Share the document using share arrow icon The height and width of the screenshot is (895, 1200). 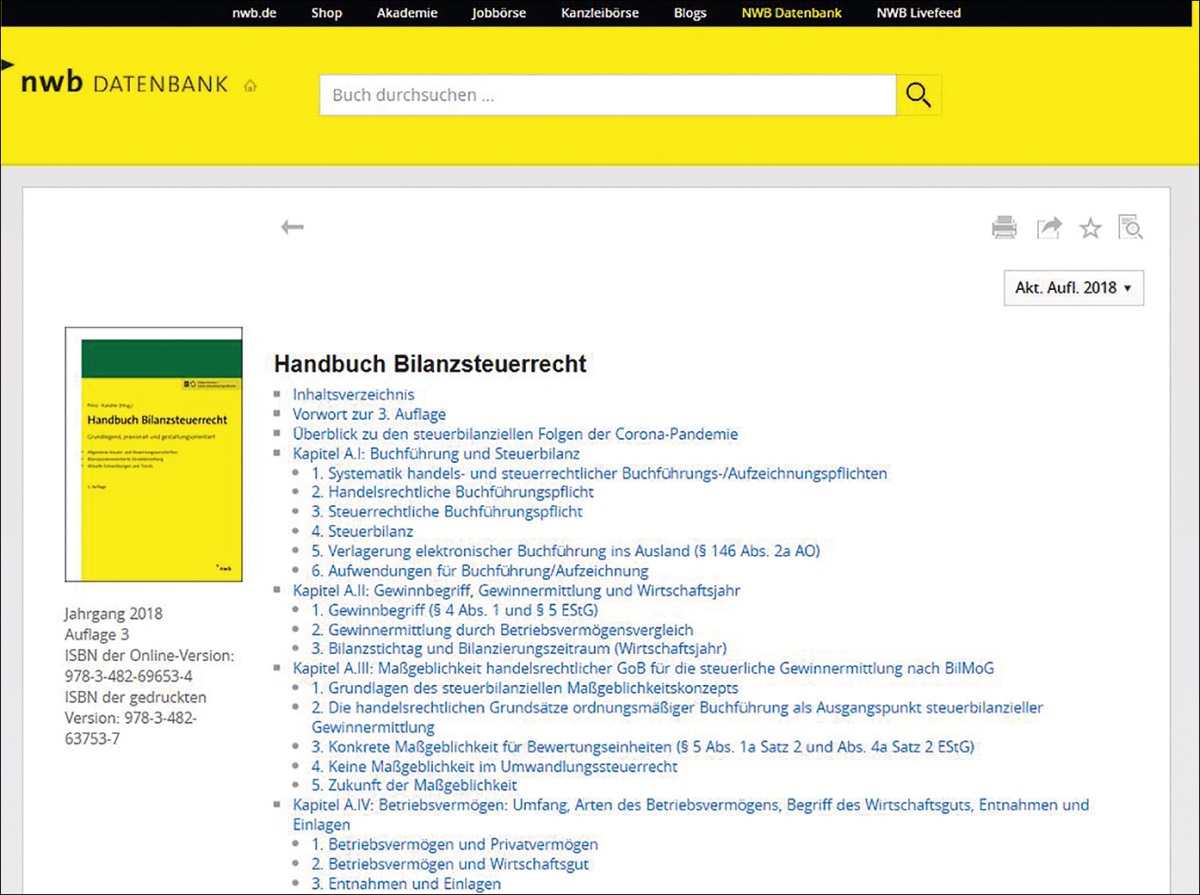[x=1048, y=228]
